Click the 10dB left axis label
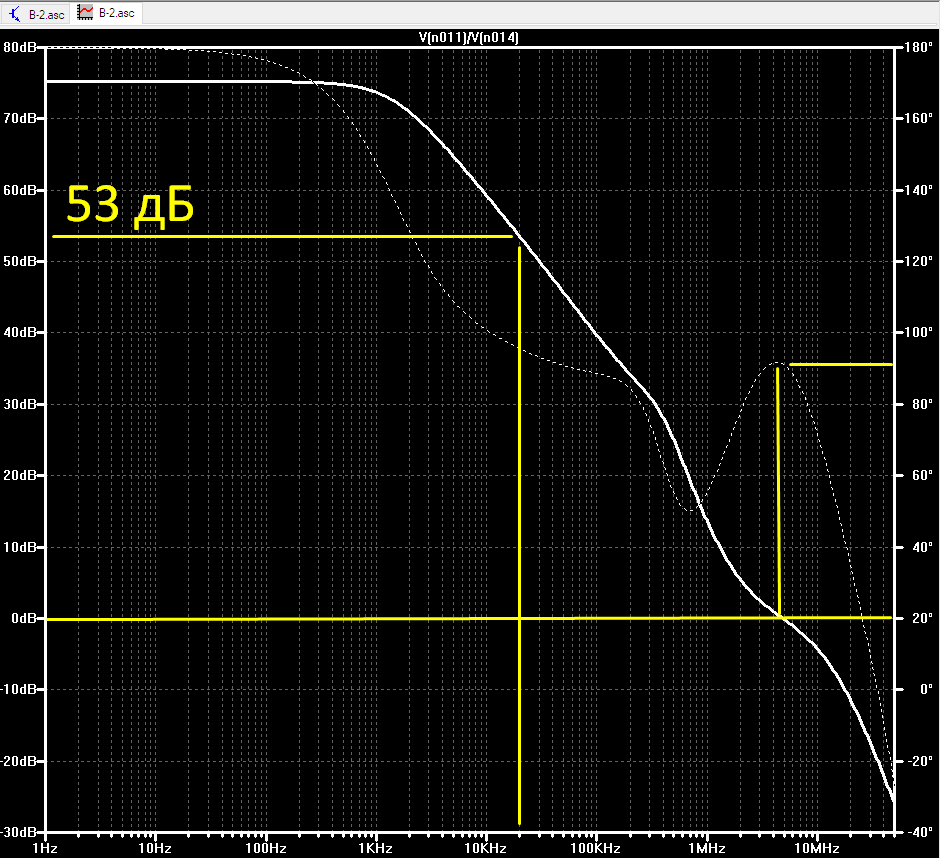The image size is (940, 858). 20,547
